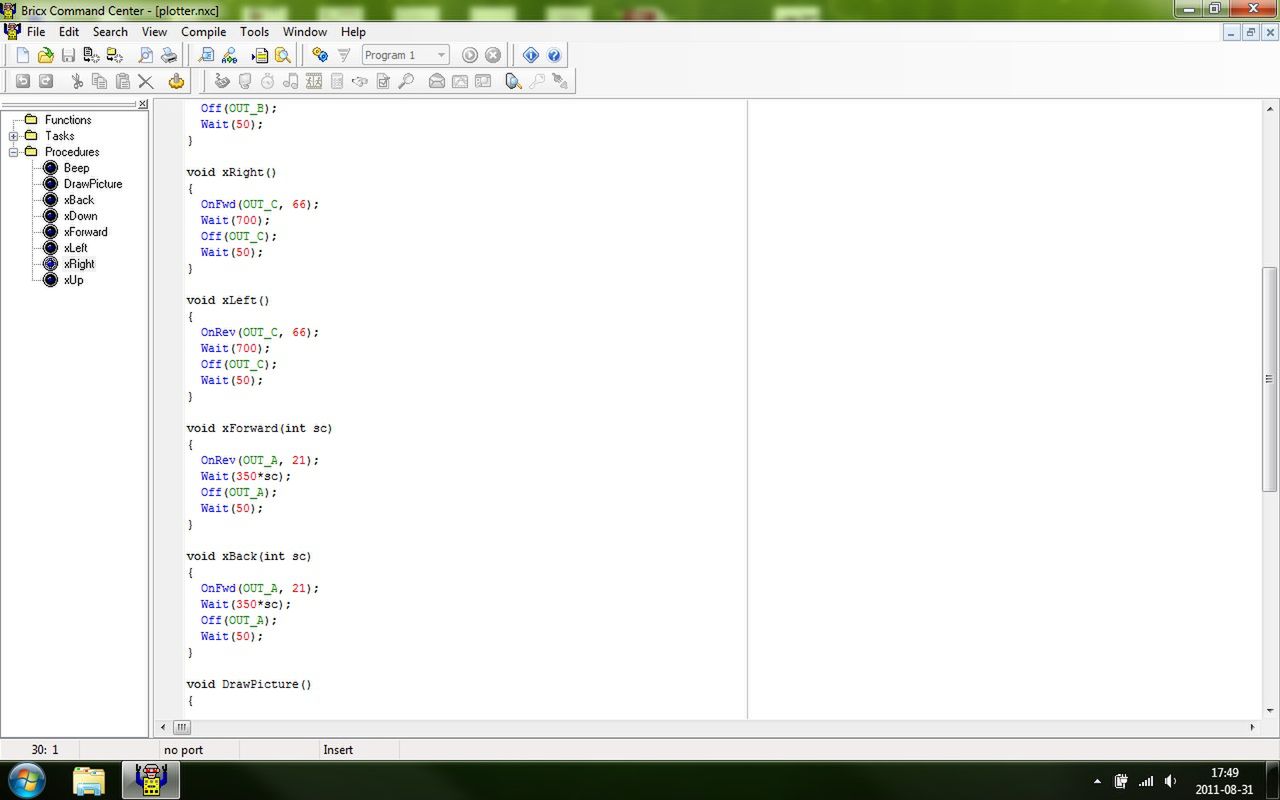Viewport: 1280px width, 800px height.
Task: Cut text using the scissors icon
Action: (x=77, y=81)
